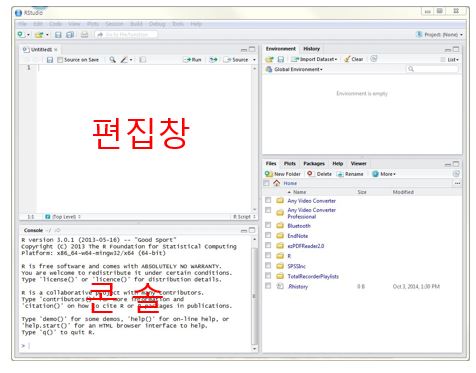This screenshot has height=373, width=476.
Task: Click the ellipsis go-to-directory button in Files pane
Action: click(x=457, y=183)
